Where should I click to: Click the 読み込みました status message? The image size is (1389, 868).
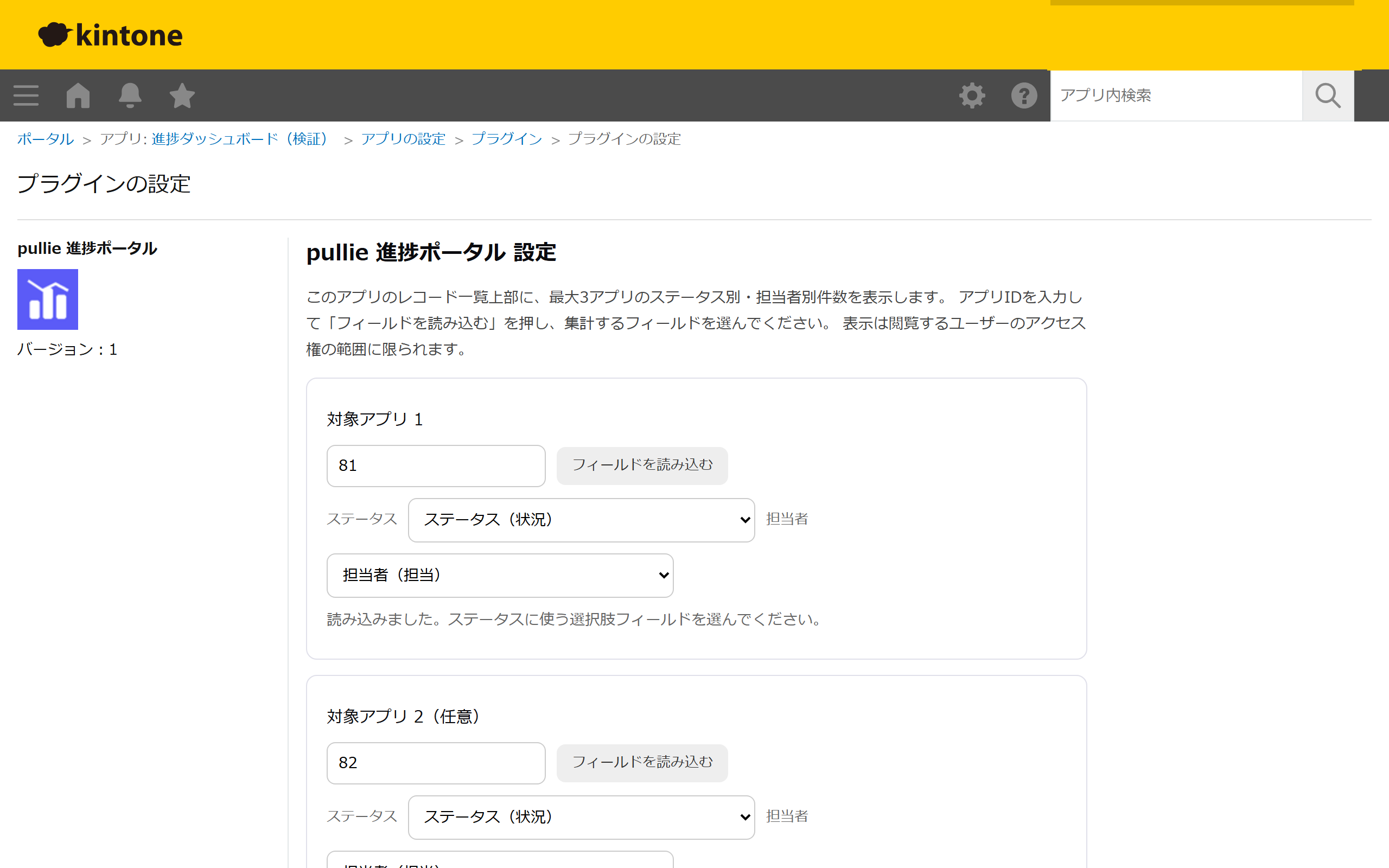click(575, 620)
